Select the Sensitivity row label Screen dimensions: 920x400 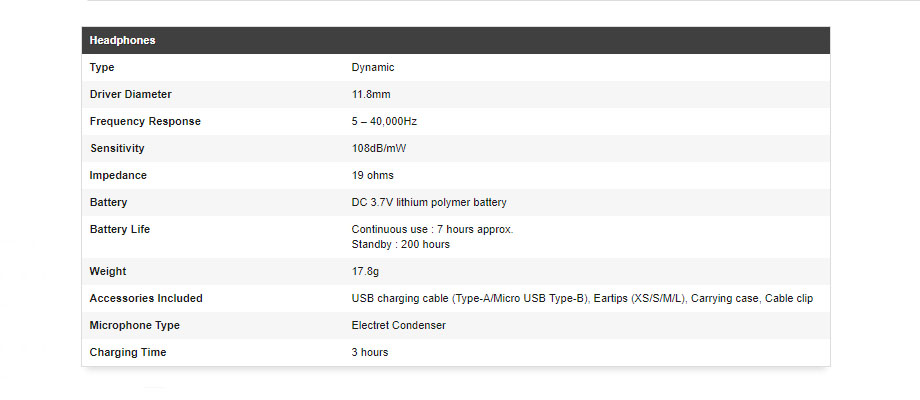point(117,148)
